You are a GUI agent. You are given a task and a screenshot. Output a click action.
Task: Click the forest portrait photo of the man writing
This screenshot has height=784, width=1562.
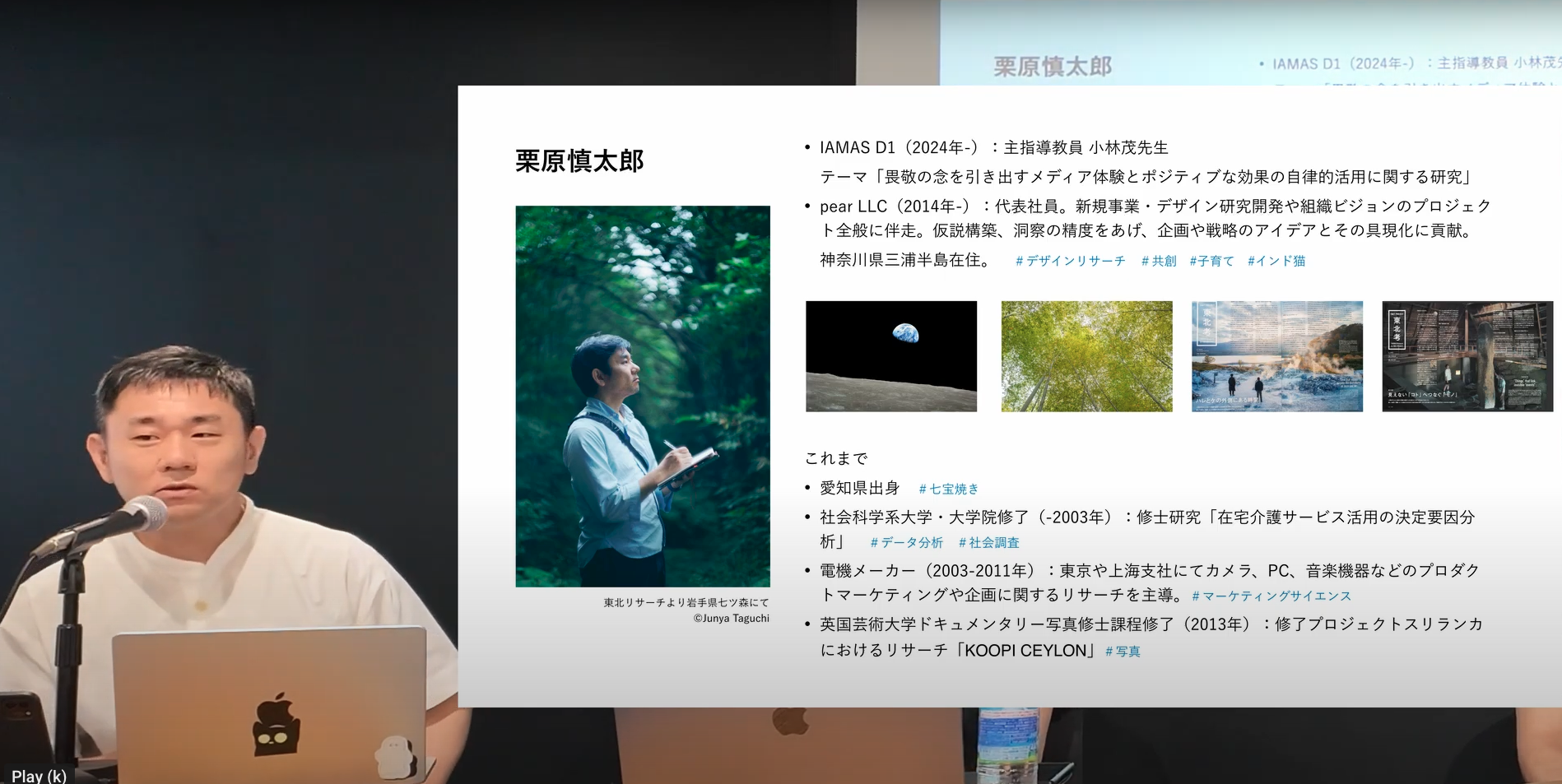[642, 396]
